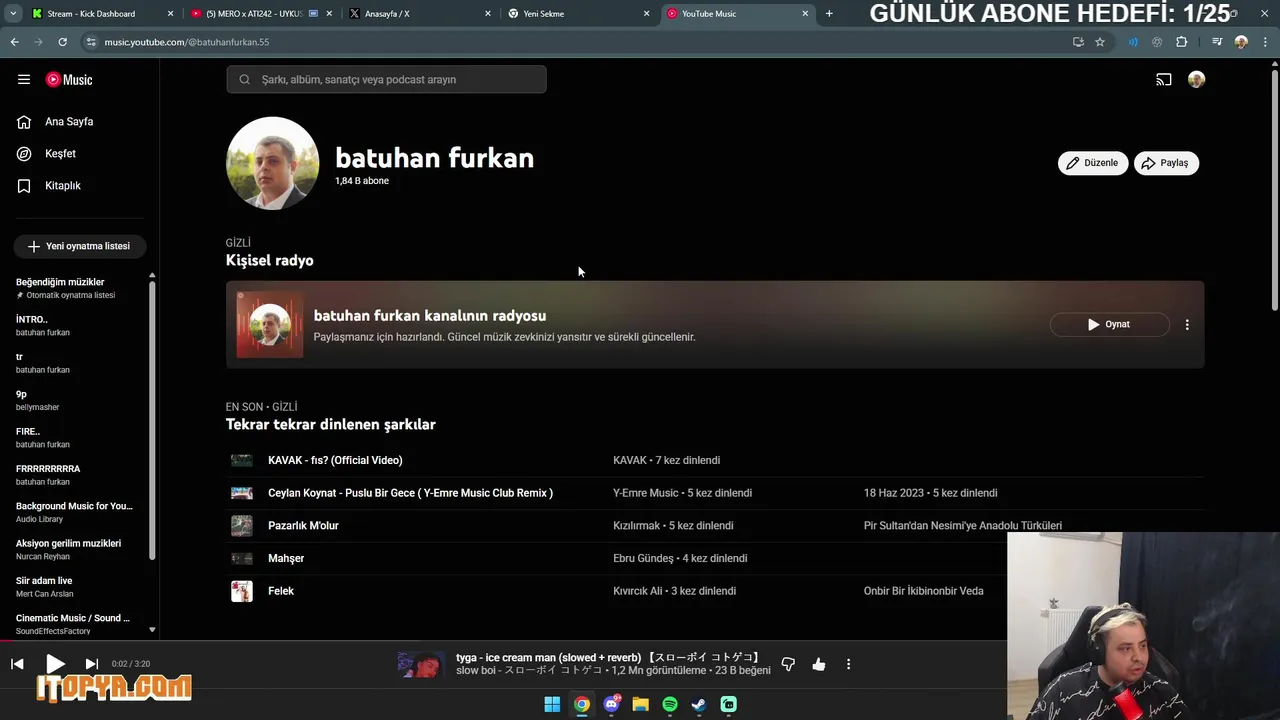Screen dimensions: 1280x720
Task: Focus the song search field
Action: click(386, 80)
